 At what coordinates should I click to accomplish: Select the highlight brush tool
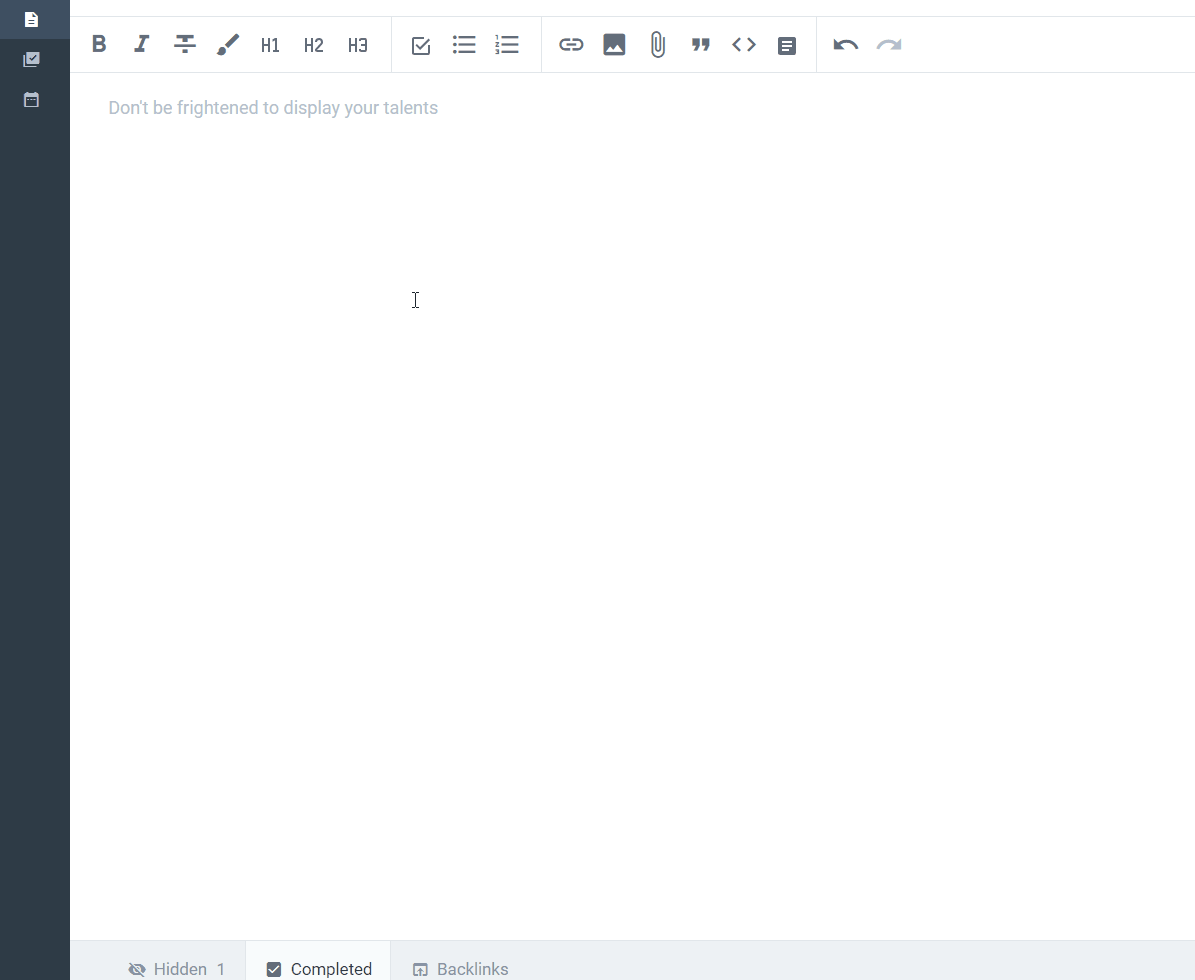pyautogui.click(x=228, y=44)
